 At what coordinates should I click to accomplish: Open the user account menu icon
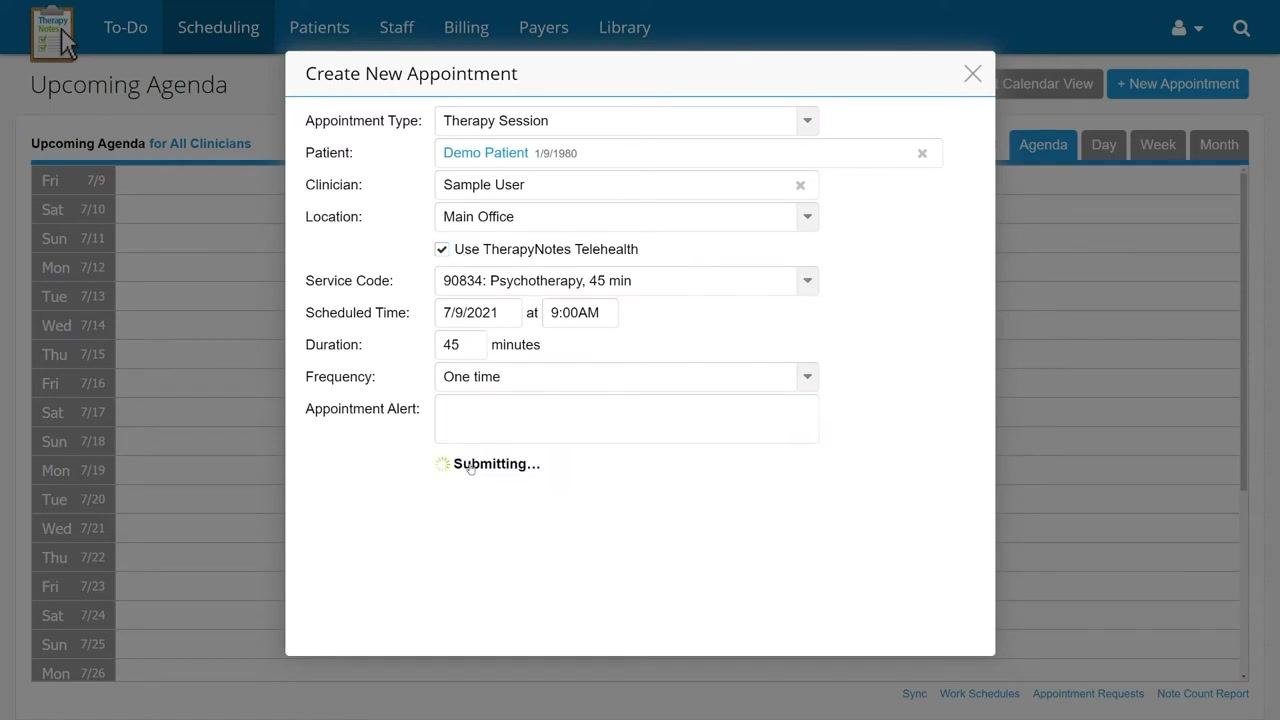pos(1187,28)
